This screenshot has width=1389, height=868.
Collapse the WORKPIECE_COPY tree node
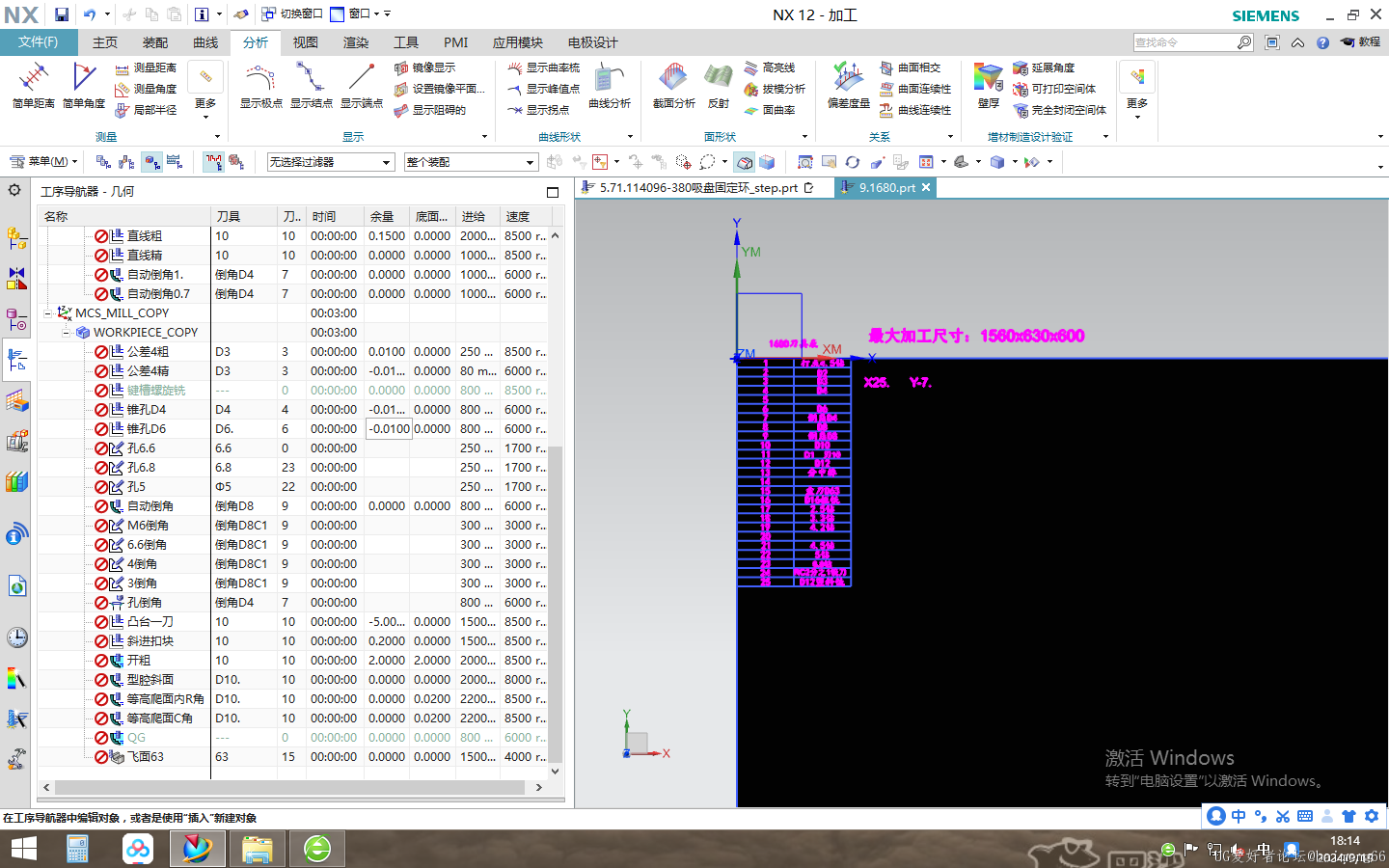point(67,332)
